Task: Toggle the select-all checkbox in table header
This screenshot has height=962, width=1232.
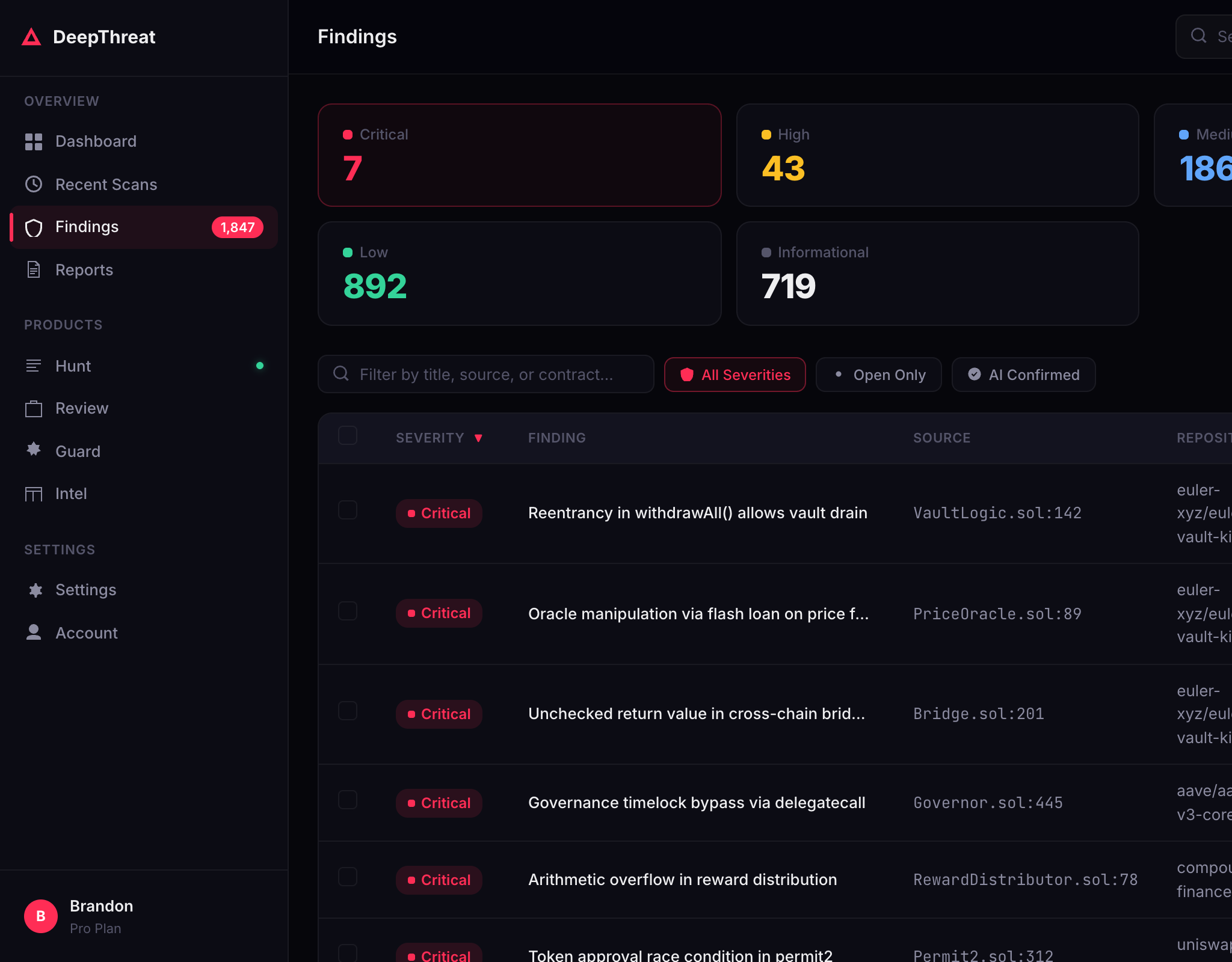Action: (x=348, y=436)
